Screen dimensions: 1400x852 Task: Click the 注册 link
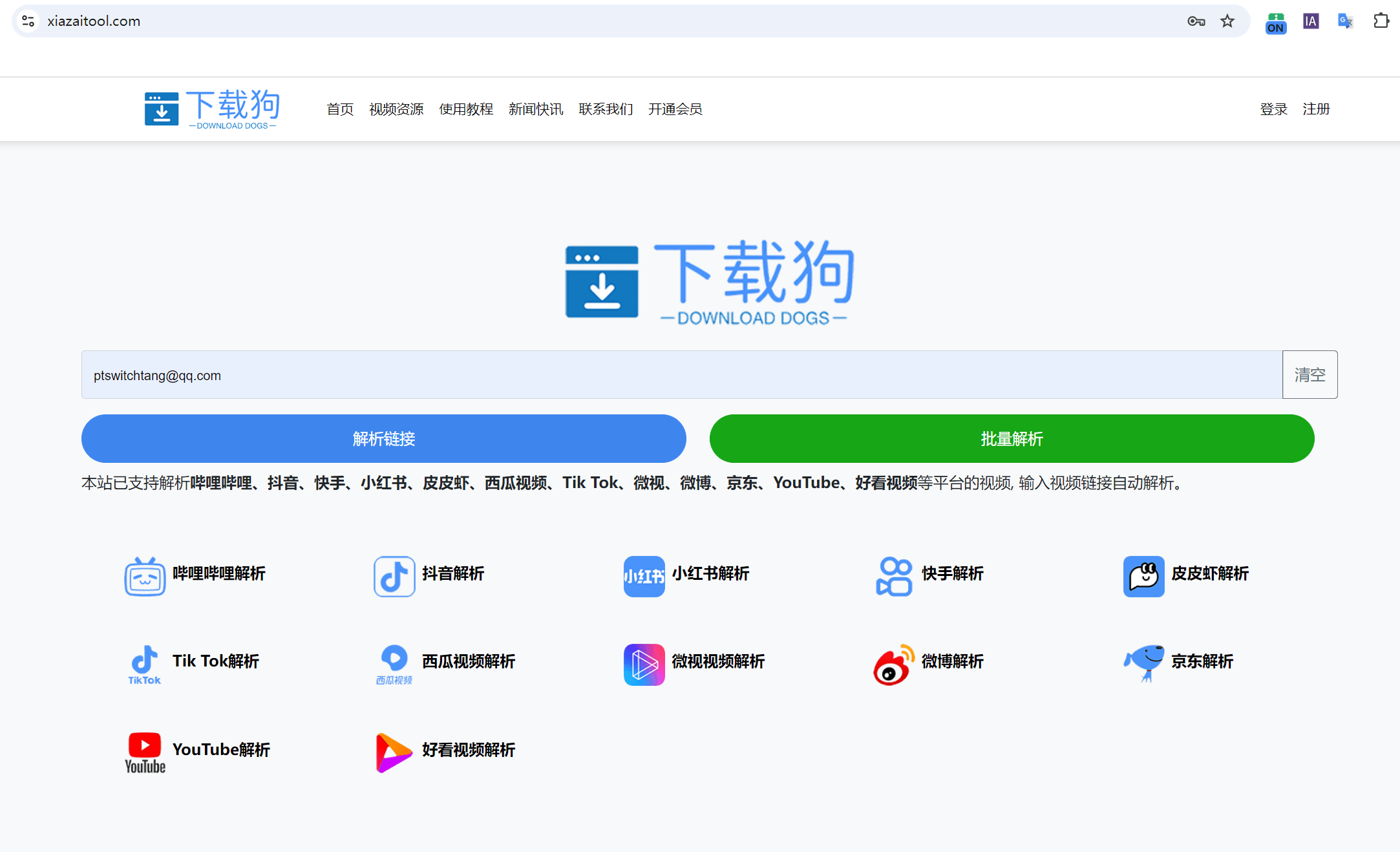click(x=1316, y=109)
